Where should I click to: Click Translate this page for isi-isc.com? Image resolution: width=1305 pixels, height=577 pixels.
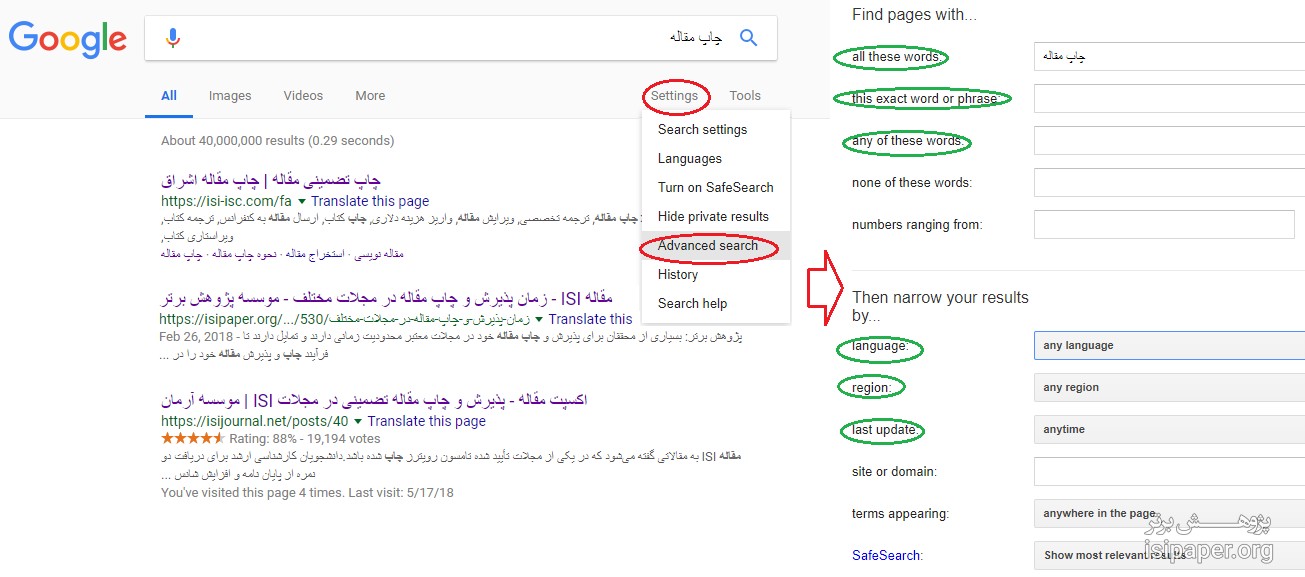(370, 201)
